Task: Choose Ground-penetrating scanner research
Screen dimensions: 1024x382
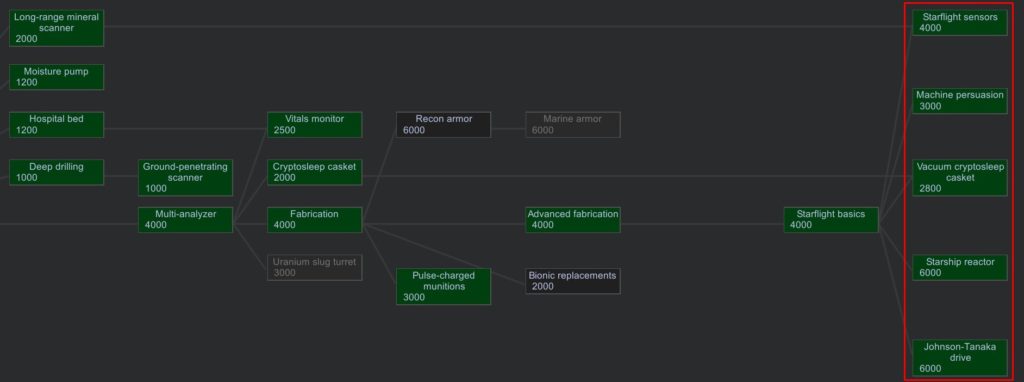Action: [185, 177]
